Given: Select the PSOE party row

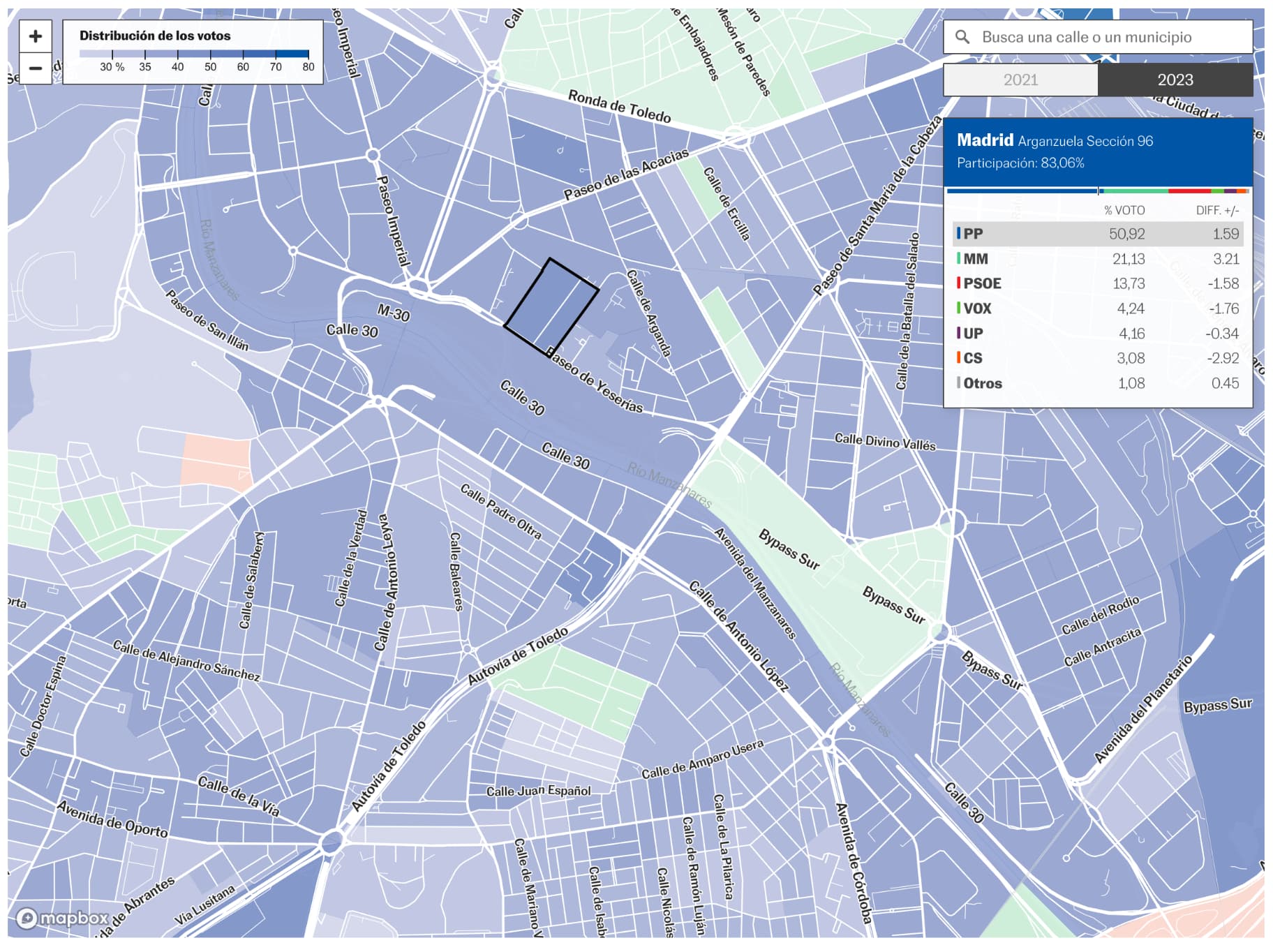Looking at the screenshot, I should tap(1098, 283).
